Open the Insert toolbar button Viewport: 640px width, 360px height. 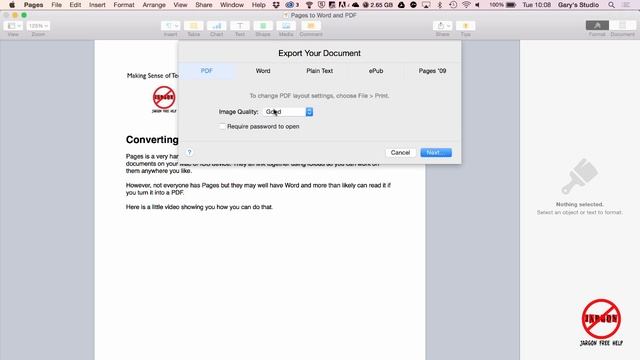pos(171,26)
